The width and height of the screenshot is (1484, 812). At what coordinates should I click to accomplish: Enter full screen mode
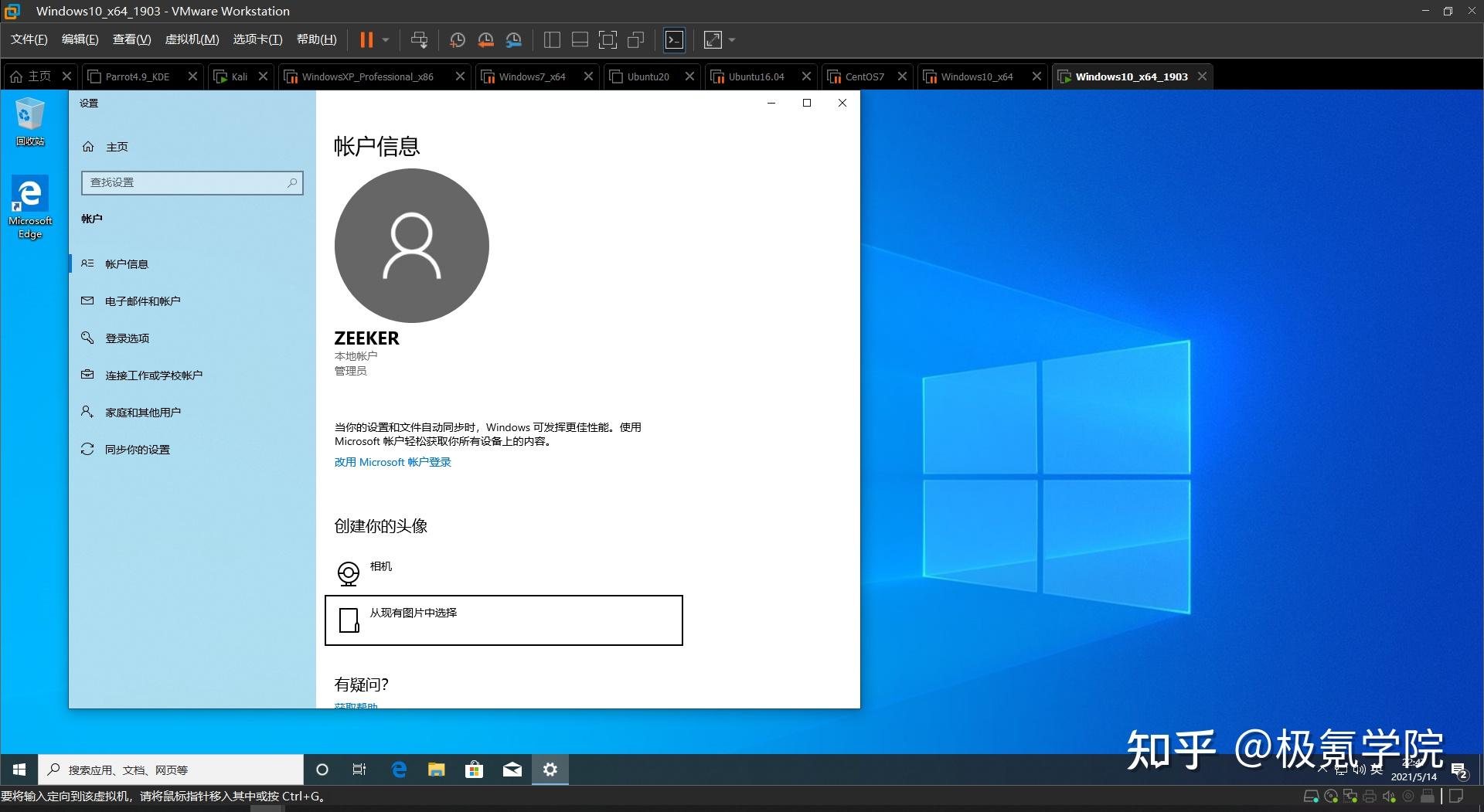coord(608,39)
